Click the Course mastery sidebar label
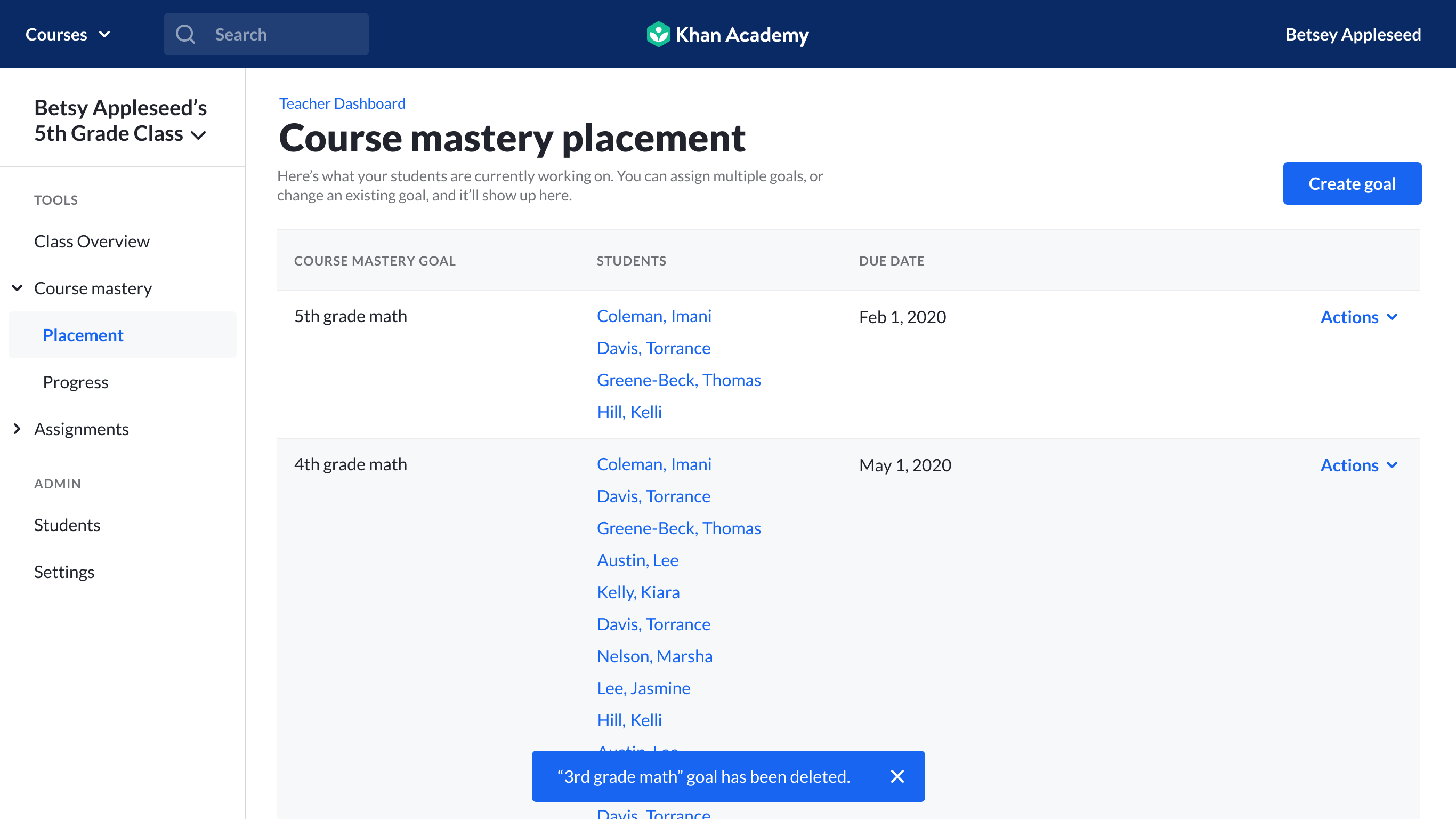 (93, 288)
